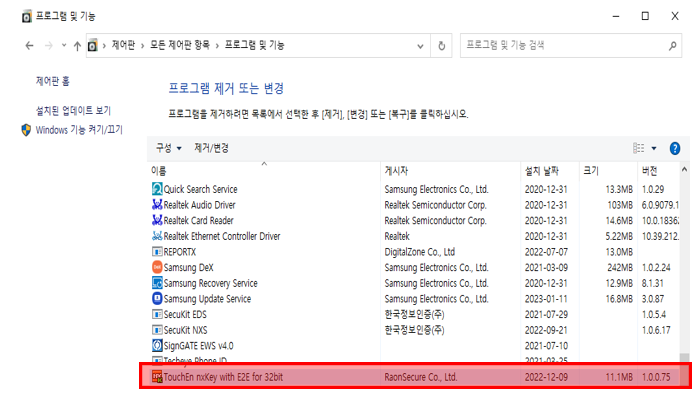
Task: Open Windows 기능 켜기/끄기
Action: coord(79,130)
